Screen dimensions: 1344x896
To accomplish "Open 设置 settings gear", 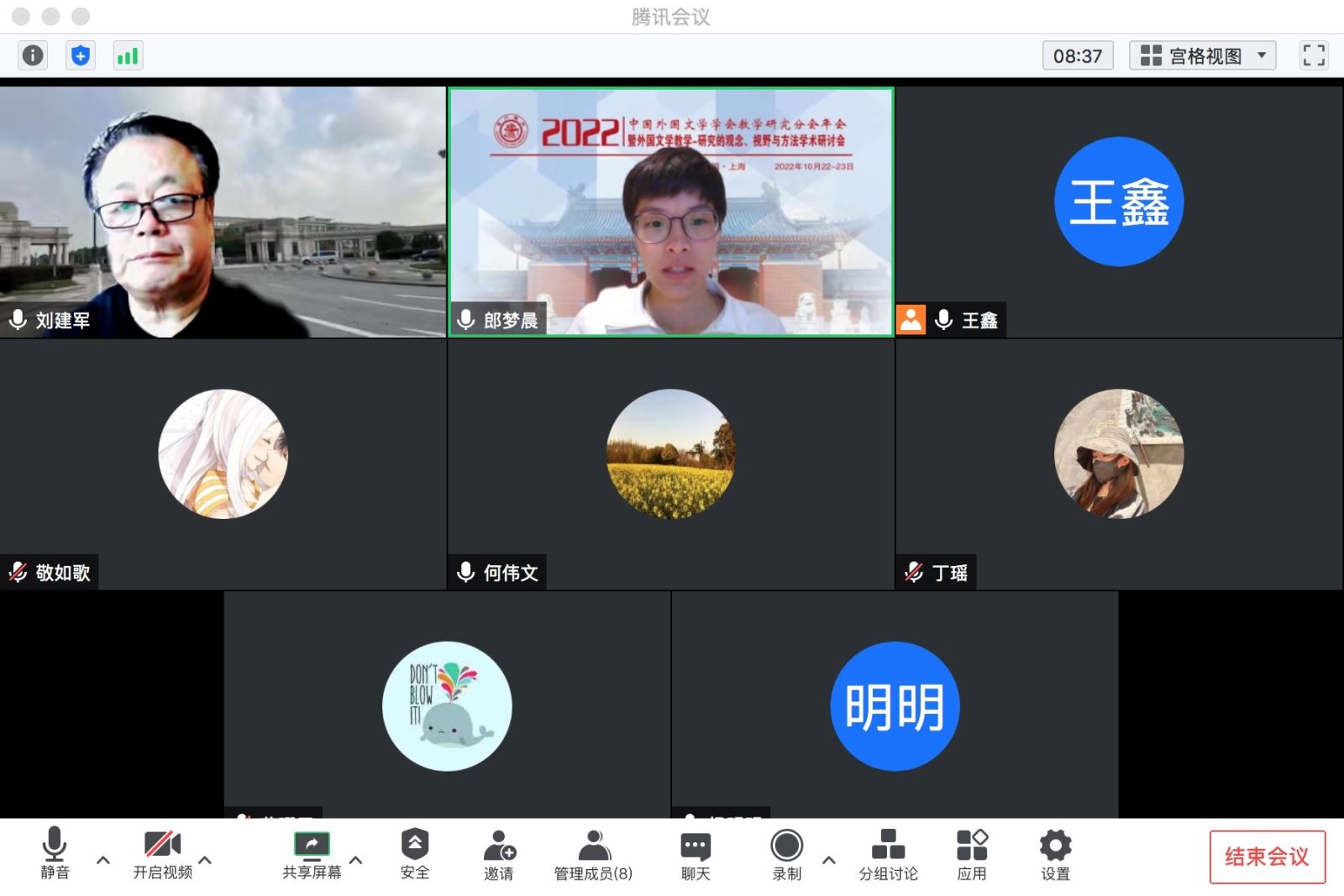I will coord(1055,854).
